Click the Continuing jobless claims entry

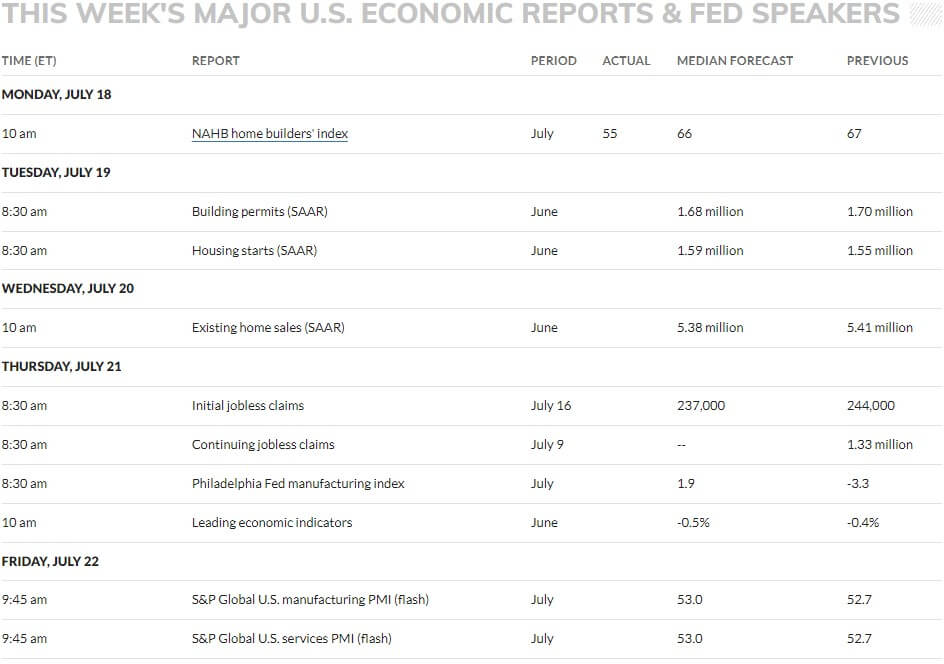[x=263, y=445]
